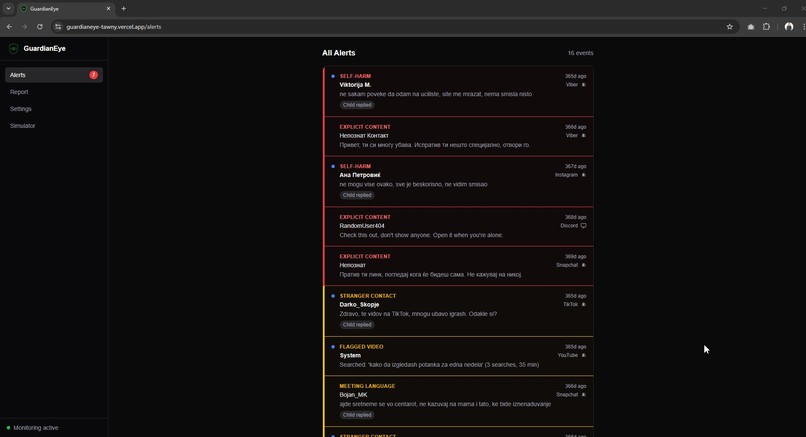The height and width of the screenshot is (437, 806).
Task: Reload the page with the refresh icon
Action: pos(40,27)
